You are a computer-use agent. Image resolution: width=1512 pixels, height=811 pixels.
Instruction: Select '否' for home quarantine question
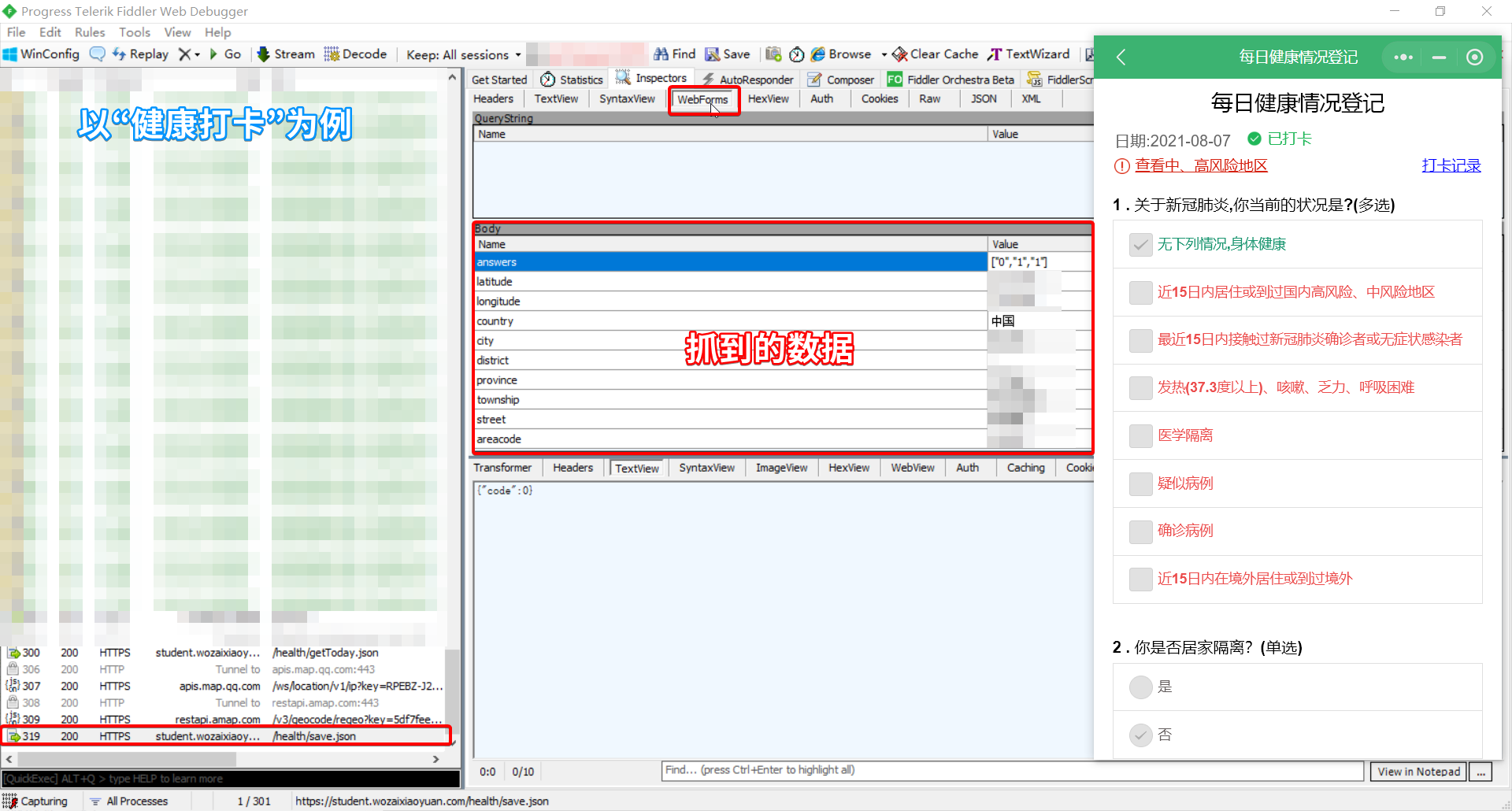(x=1140, y=735)
